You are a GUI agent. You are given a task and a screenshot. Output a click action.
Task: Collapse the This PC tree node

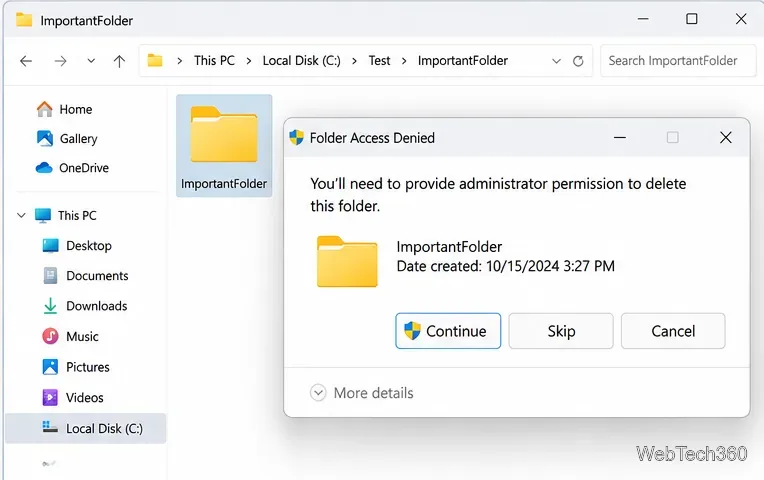click(21, 215)
